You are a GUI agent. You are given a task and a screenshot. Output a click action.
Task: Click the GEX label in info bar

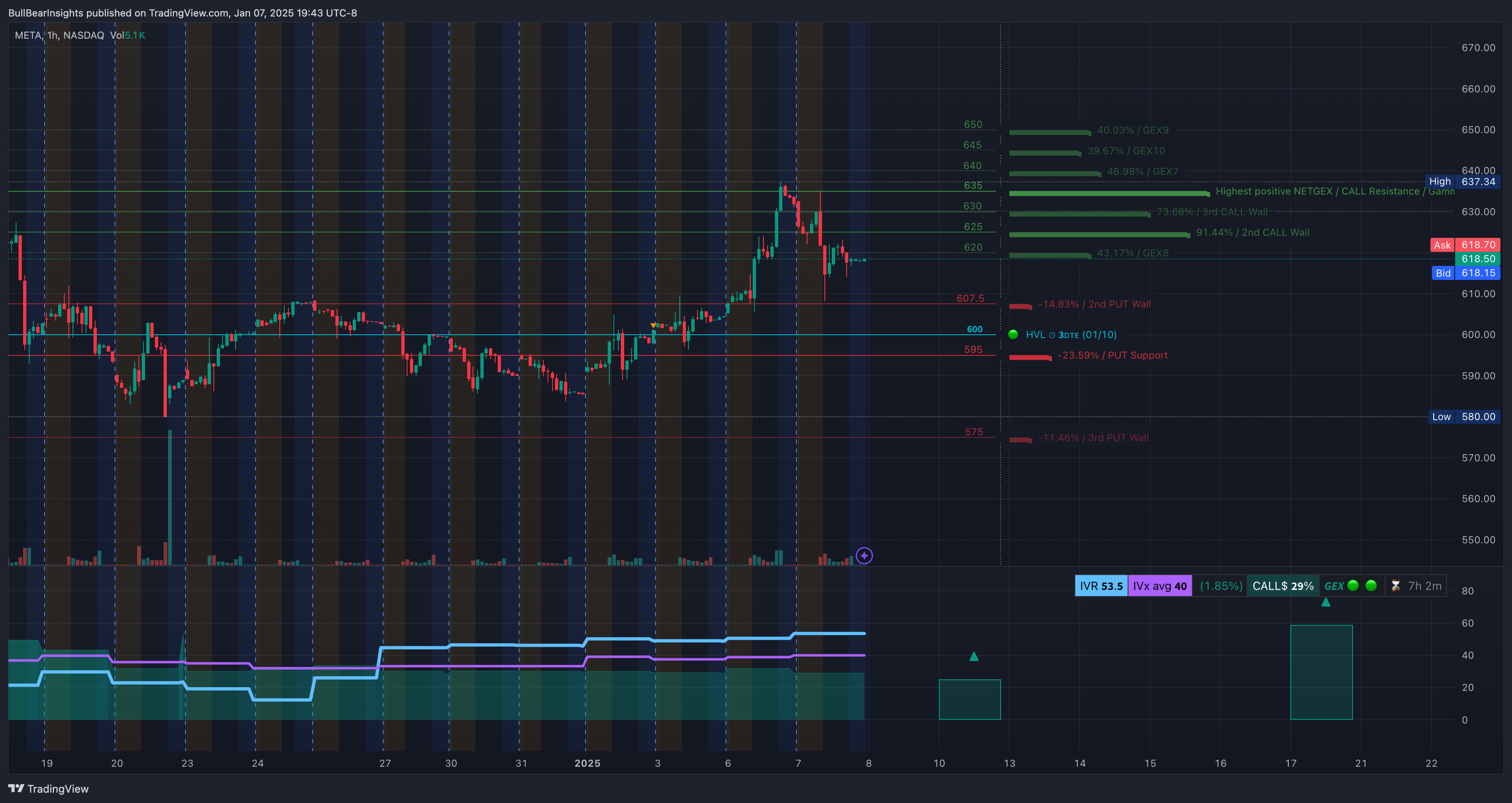point(1334,586)
